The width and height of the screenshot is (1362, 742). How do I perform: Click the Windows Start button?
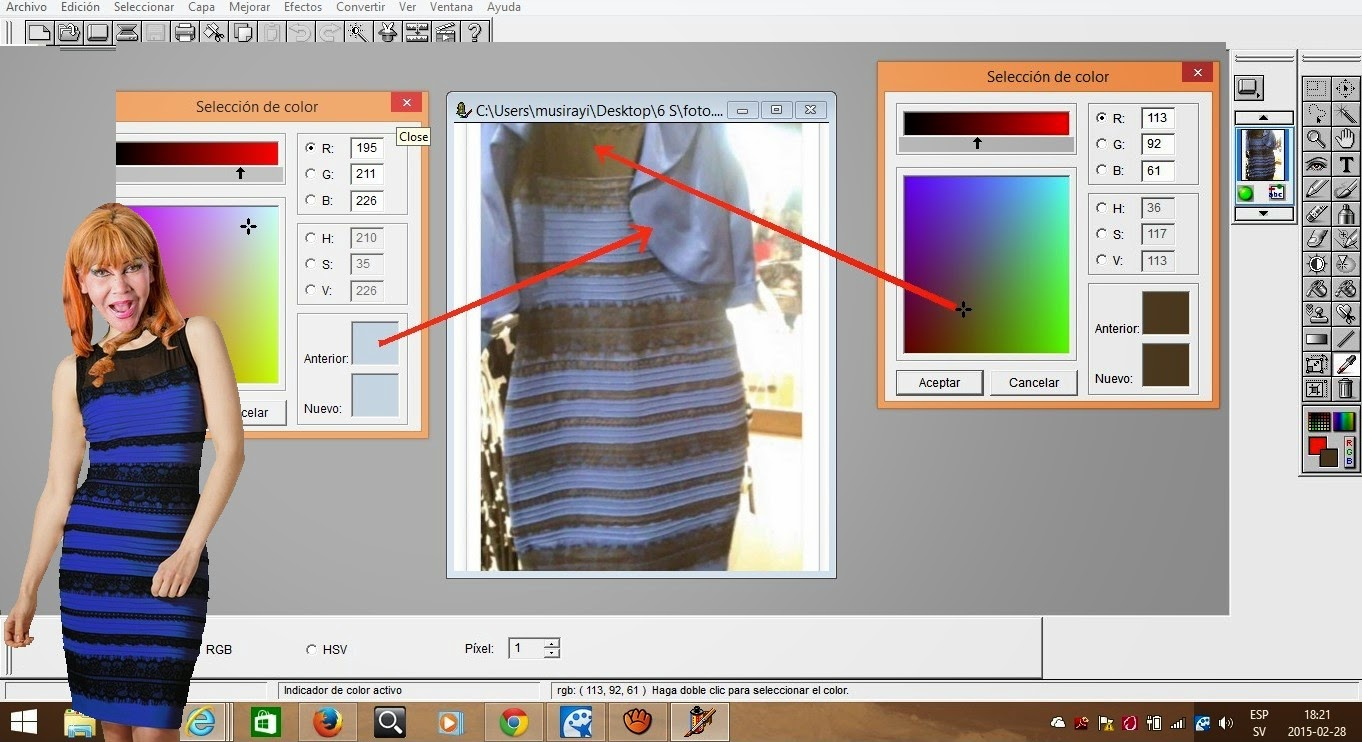(23, 722)
